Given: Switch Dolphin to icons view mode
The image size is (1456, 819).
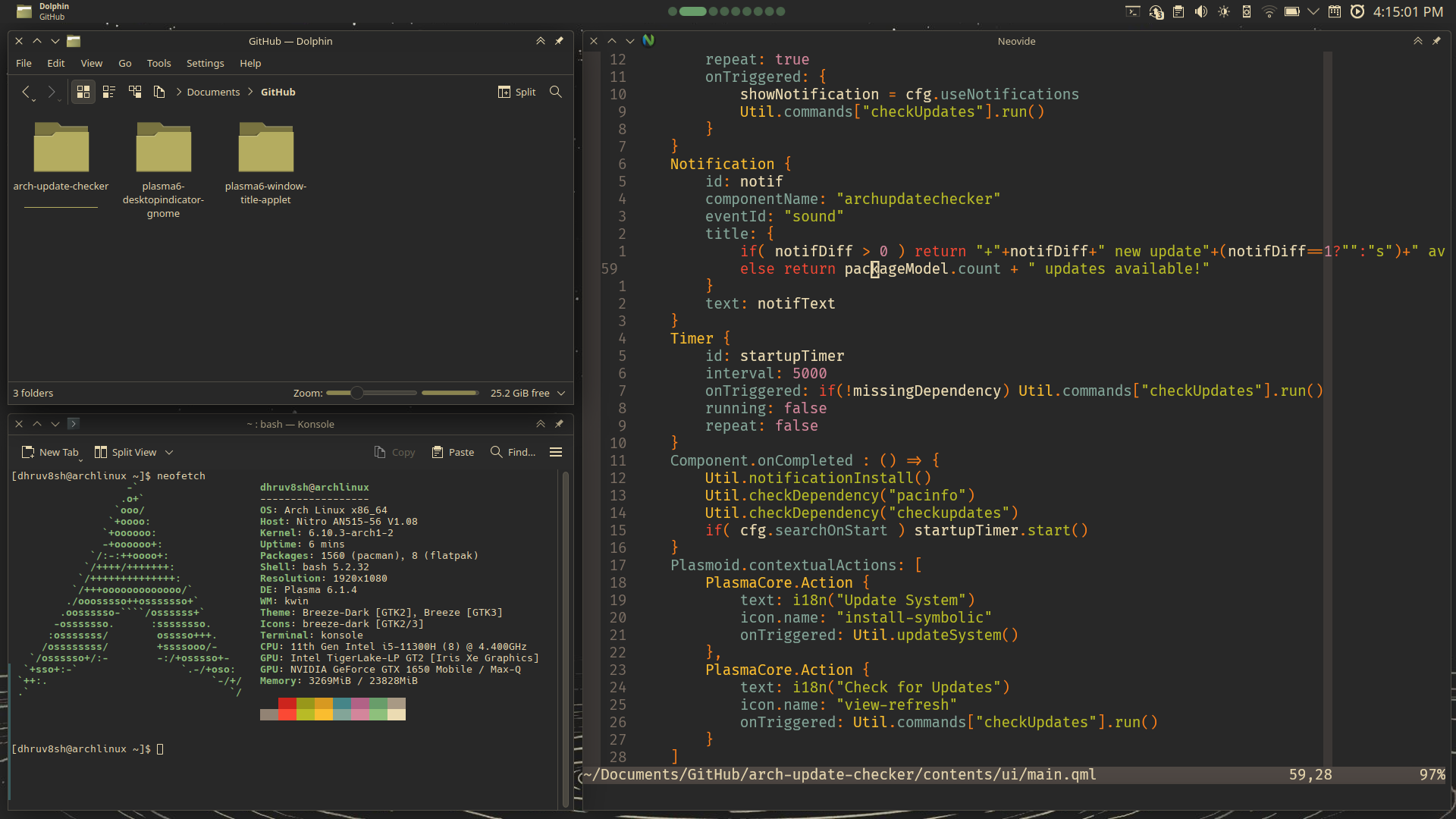Looking at the screenshot, I should point(83,92).
